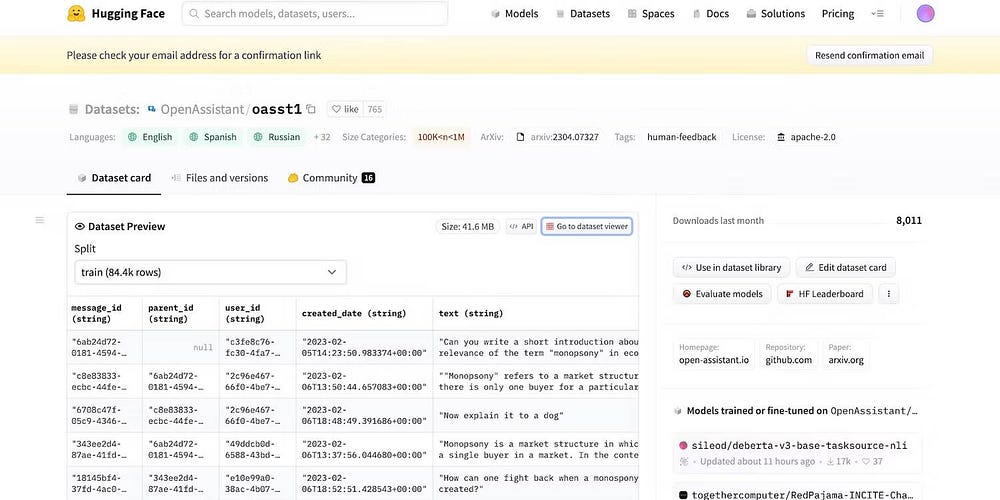Copy the dataset name with copy icon
This screenshot has height=500, width=1000.
(311, 109)
